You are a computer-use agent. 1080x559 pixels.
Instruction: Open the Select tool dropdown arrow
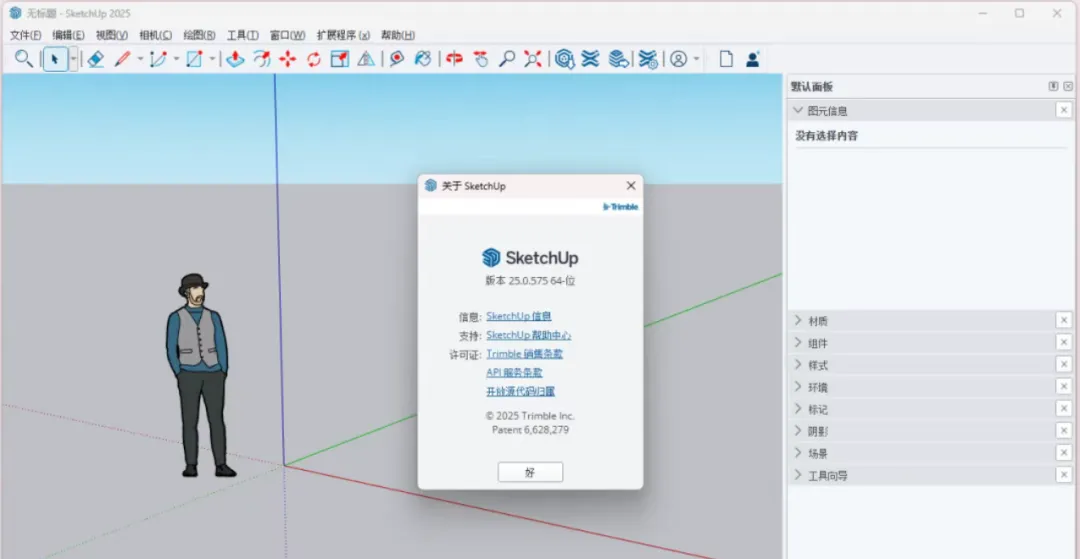[73, 59]
